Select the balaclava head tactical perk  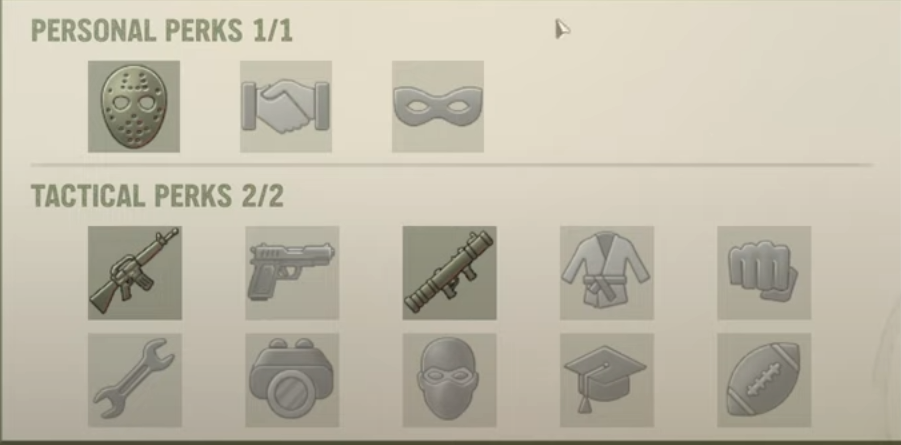(449, 380)
